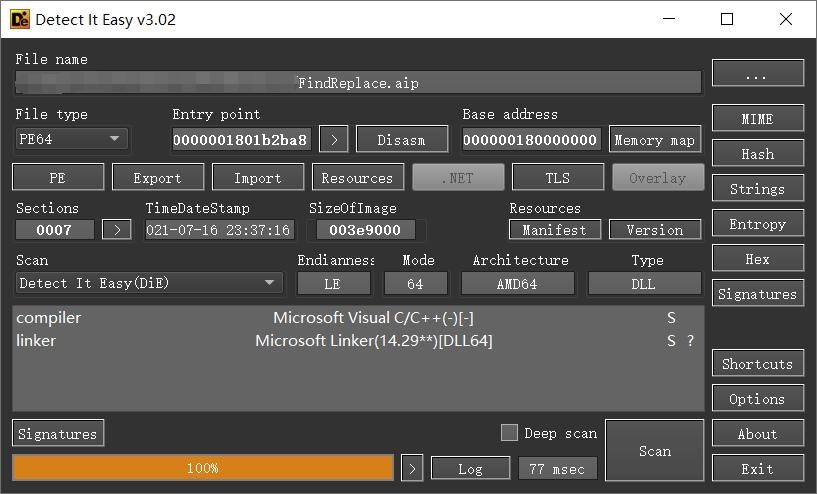Screen dimensions: 817x494
Task: Enable the Deep scan checkbox
Action: pyautogui.click(x=509, y=433)
